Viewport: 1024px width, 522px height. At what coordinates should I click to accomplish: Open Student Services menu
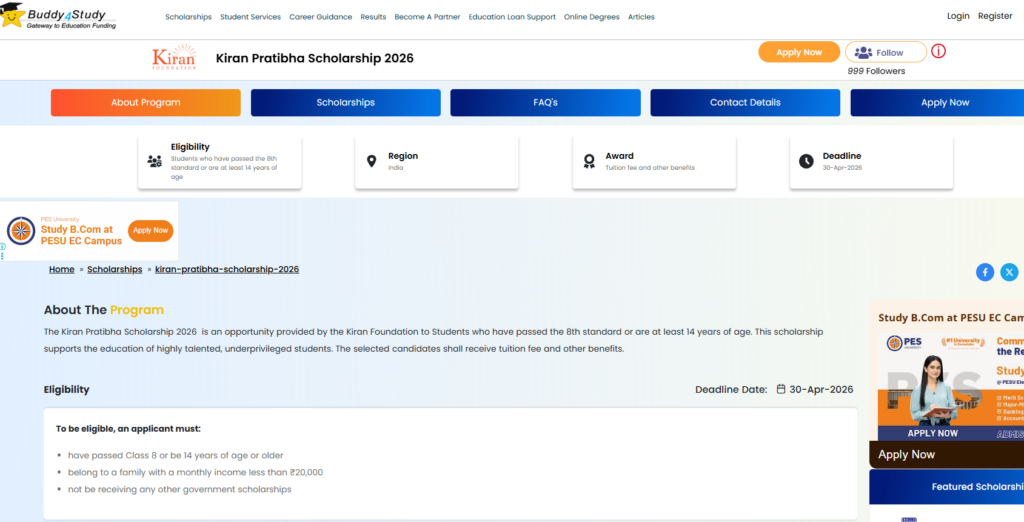tap(250, 17)
